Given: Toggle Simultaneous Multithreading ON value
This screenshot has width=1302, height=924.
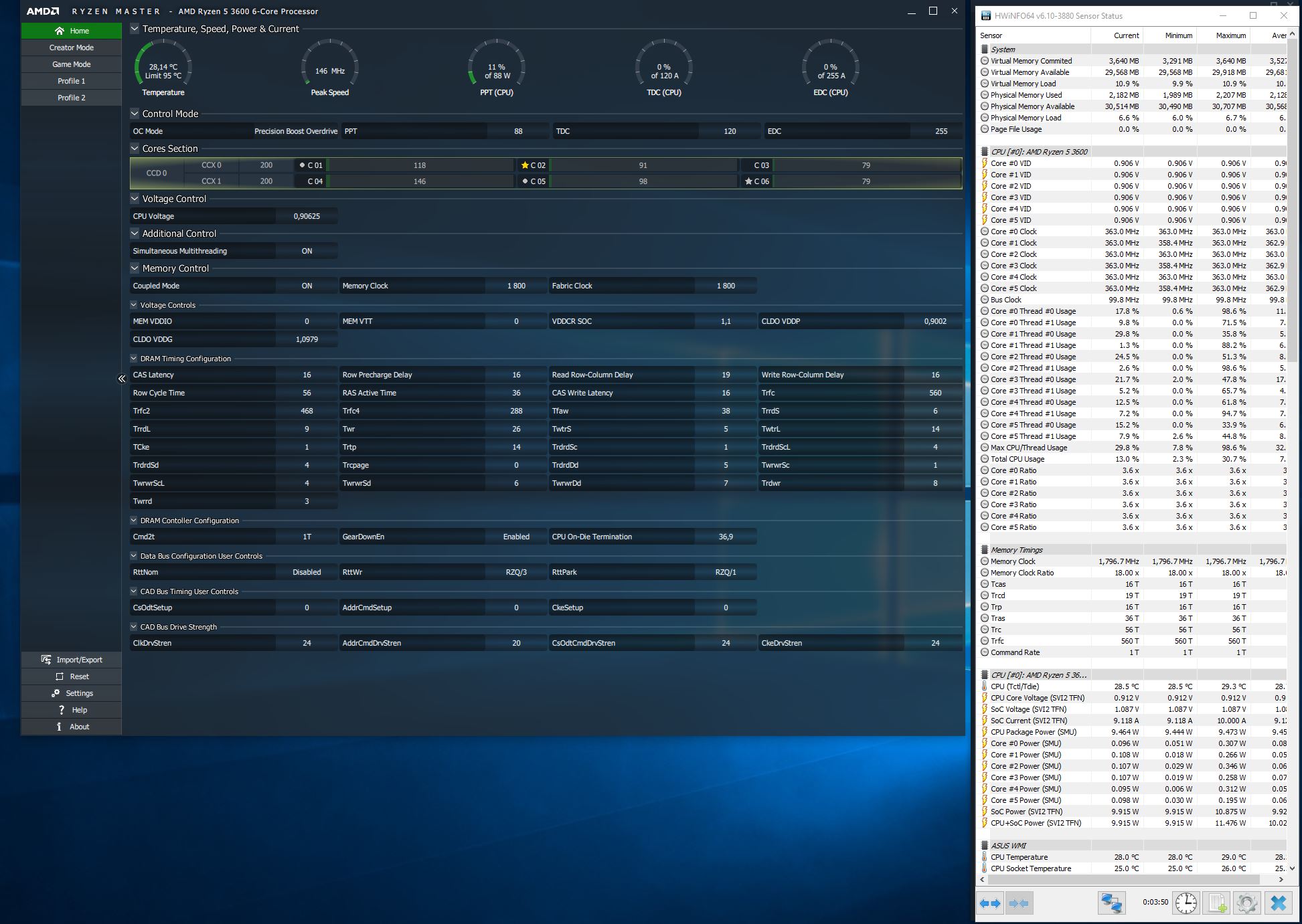Looking at the screenshot, I should coord(307,251).
